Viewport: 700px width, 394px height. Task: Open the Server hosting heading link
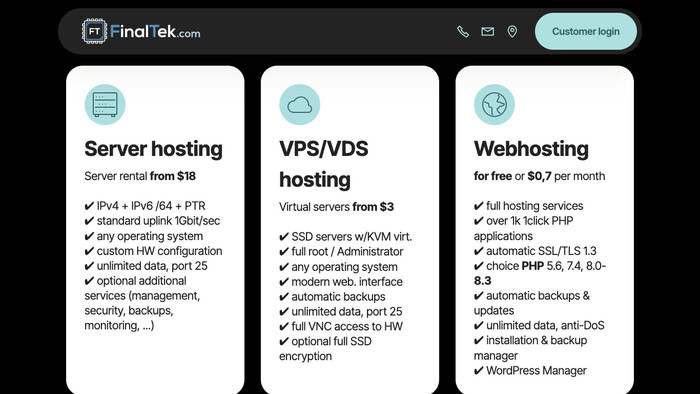(153, 149)
